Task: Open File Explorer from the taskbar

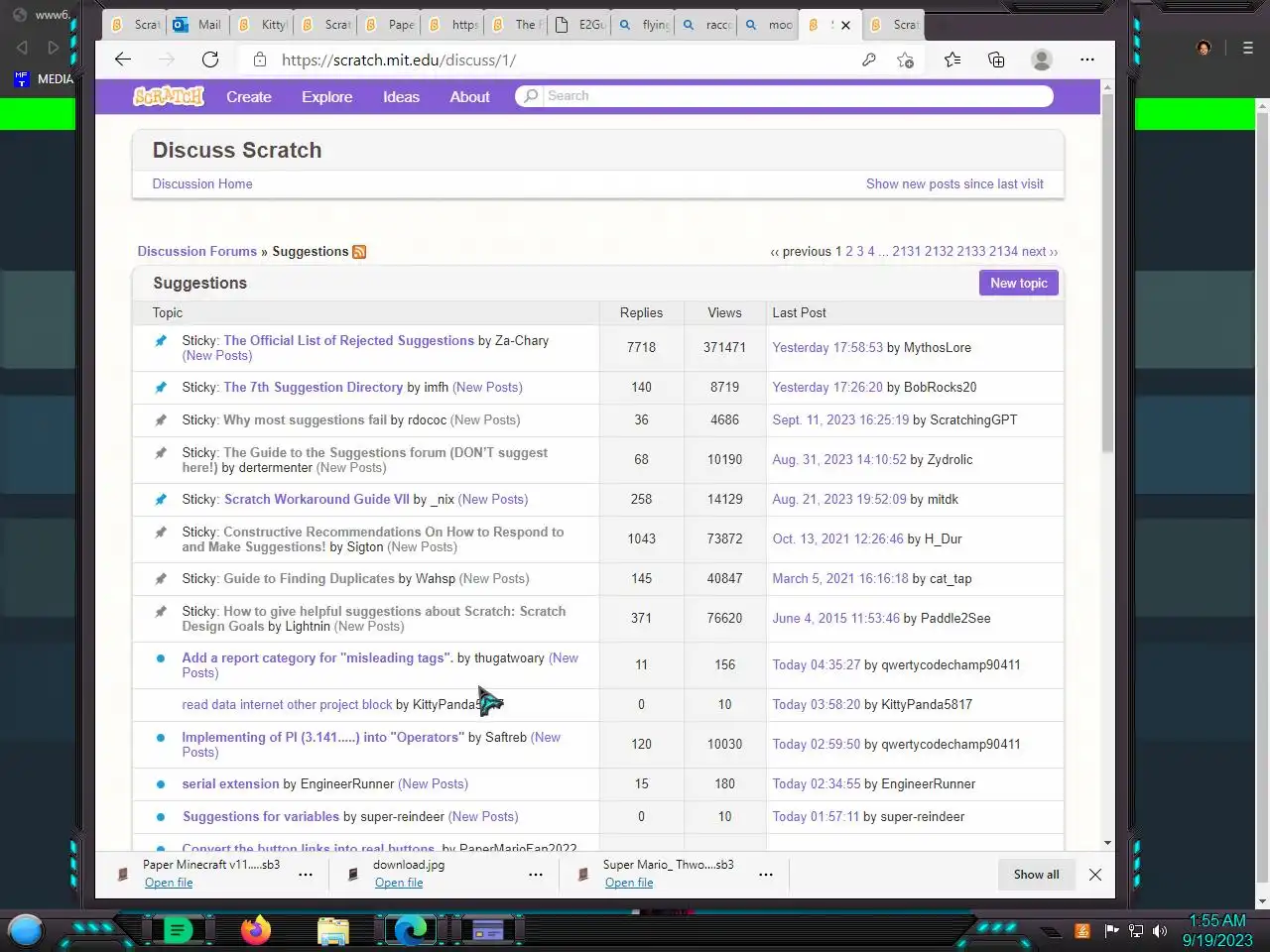Action: (333, 930)
